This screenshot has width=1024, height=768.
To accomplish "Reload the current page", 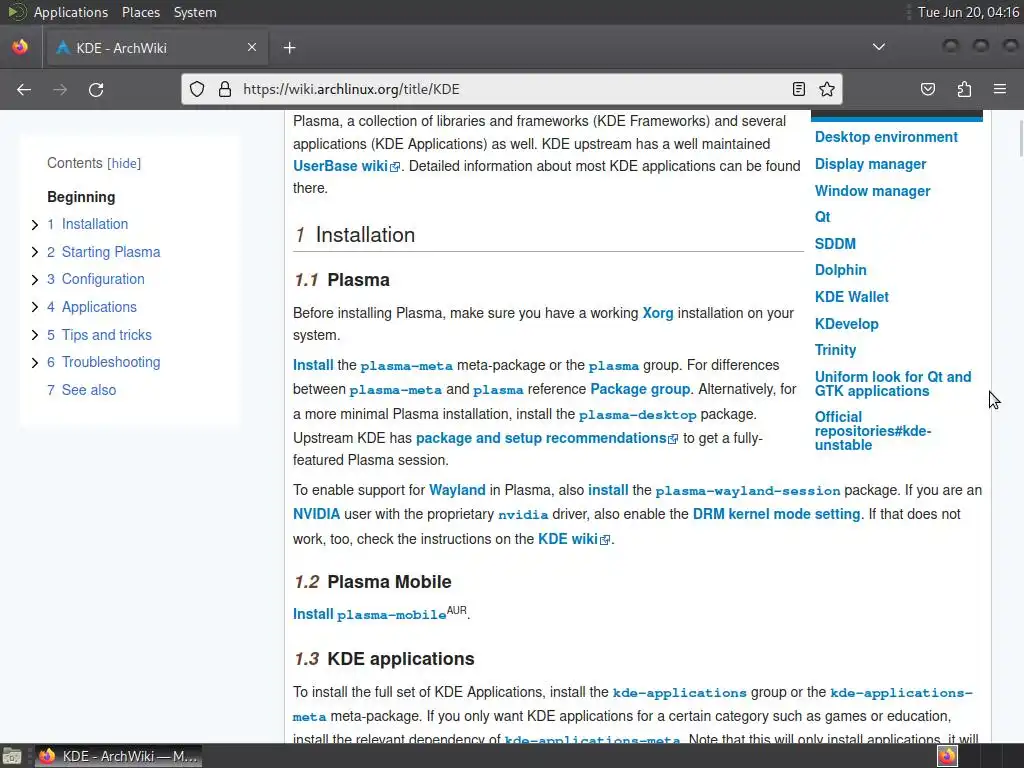I will [96, 89].
